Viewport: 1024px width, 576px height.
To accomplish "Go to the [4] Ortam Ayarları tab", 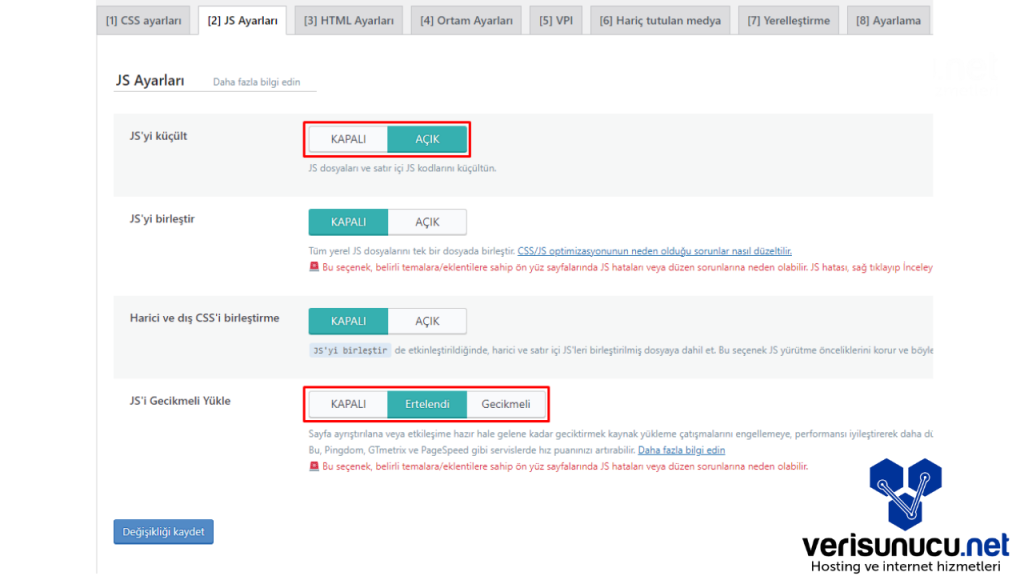I will coord(467,20).
